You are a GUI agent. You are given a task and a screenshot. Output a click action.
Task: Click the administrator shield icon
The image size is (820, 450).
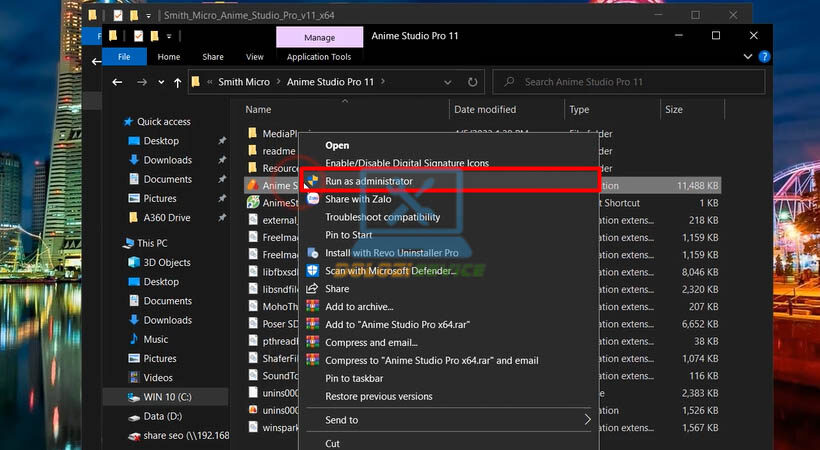pos(313,181)
